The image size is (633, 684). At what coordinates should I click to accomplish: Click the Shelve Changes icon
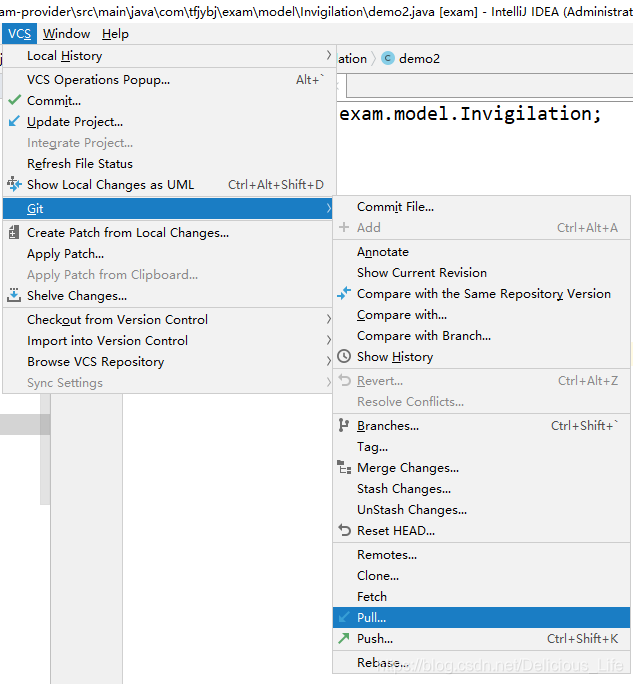[14, 295]
